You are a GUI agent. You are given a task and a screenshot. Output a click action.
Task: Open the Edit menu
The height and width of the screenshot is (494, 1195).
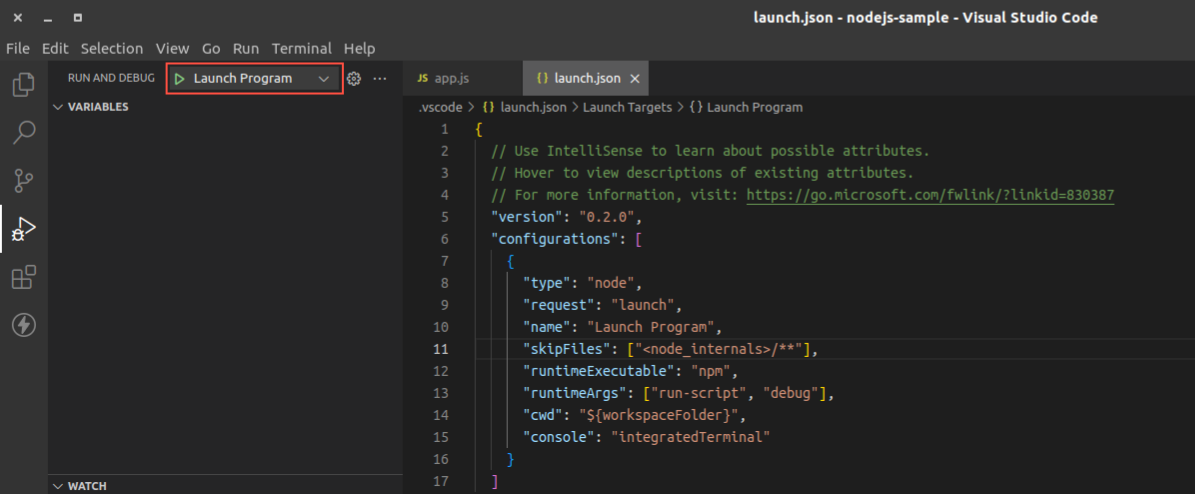pyautogui.click(x=55, y=48)
